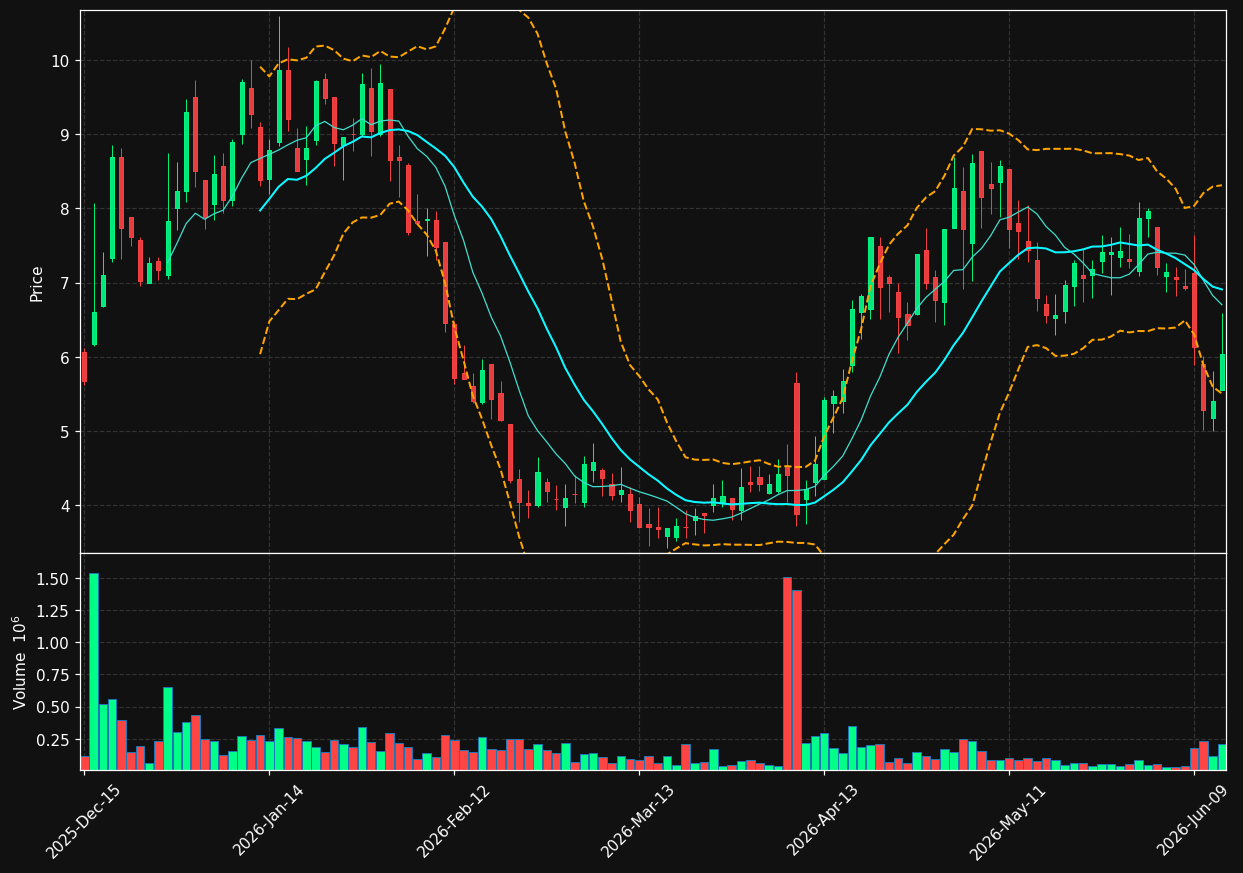
Task: Click the Volume axis title
Action: (21, 663)
